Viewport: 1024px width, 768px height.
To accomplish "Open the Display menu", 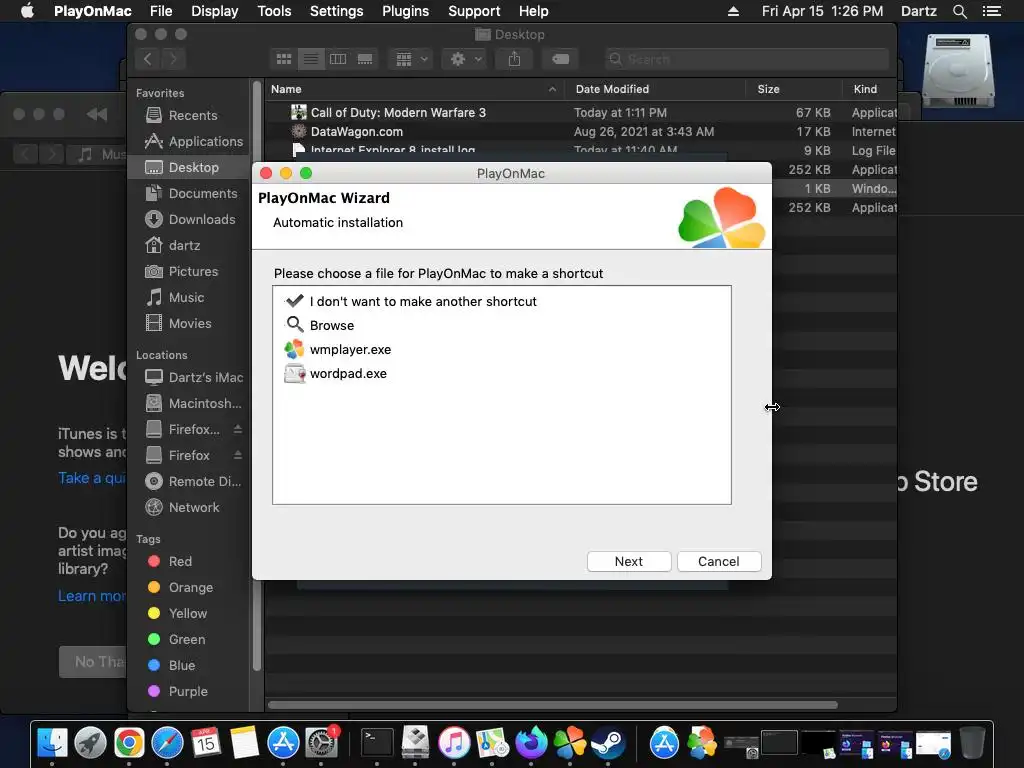I will pos(214,11).
